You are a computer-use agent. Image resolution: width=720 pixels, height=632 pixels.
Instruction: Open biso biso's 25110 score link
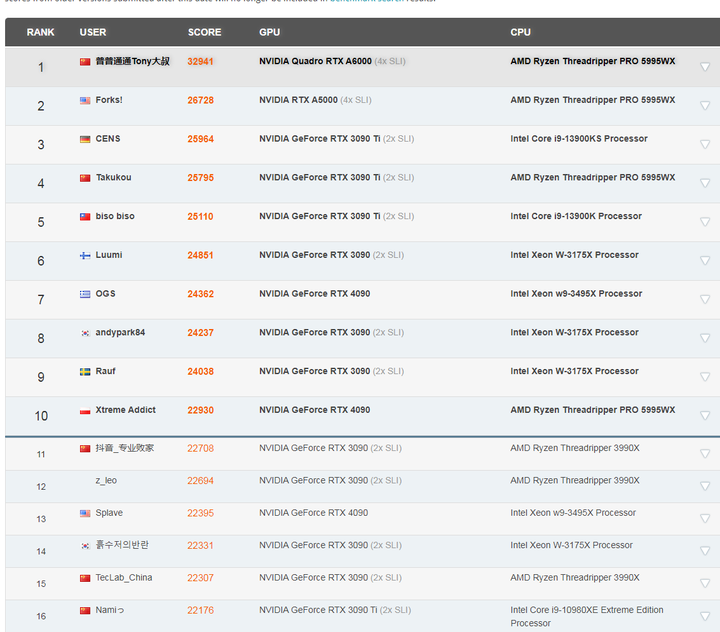[200, 217]
